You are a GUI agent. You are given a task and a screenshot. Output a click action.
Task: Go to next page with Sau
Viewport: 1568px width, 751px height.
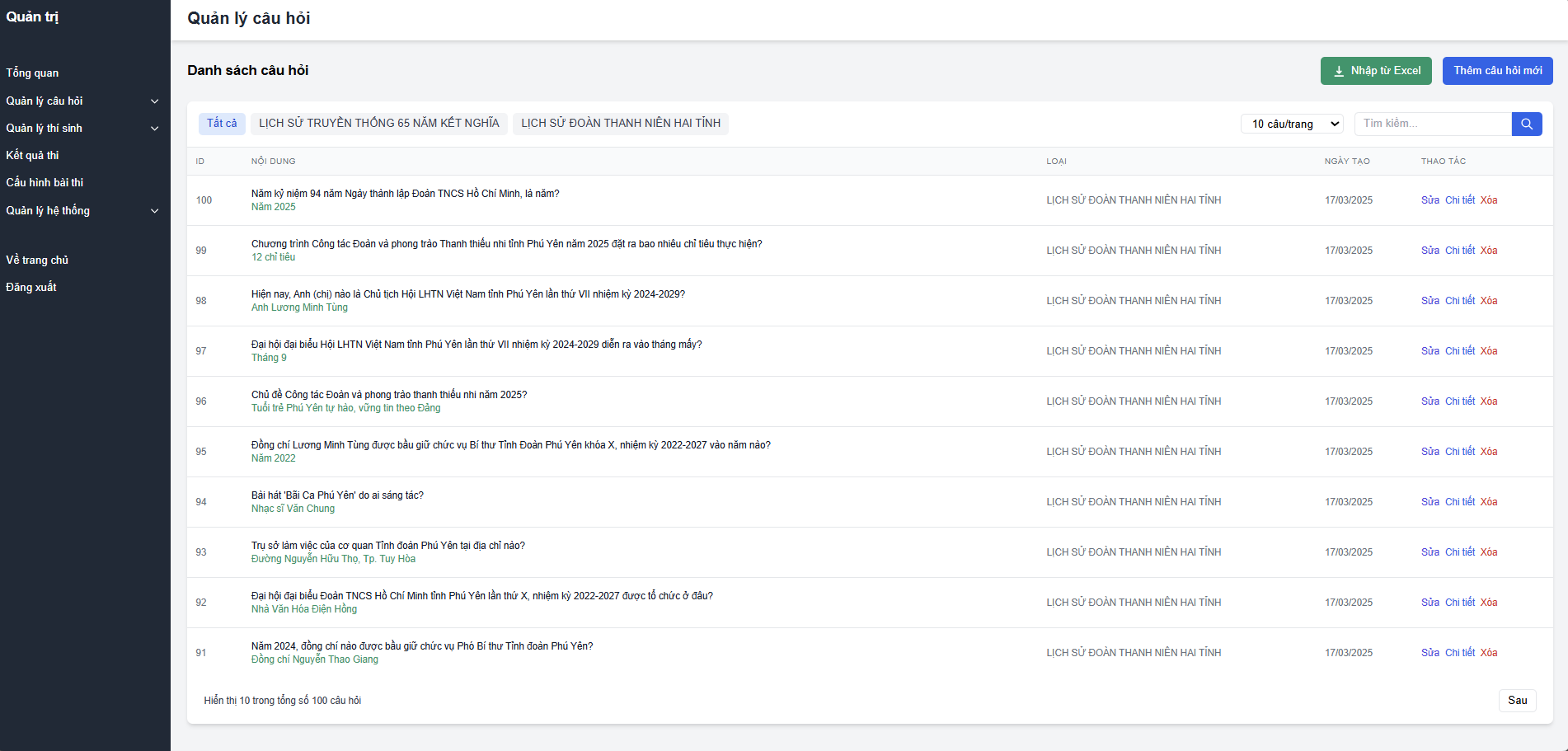pos(1517,700)
